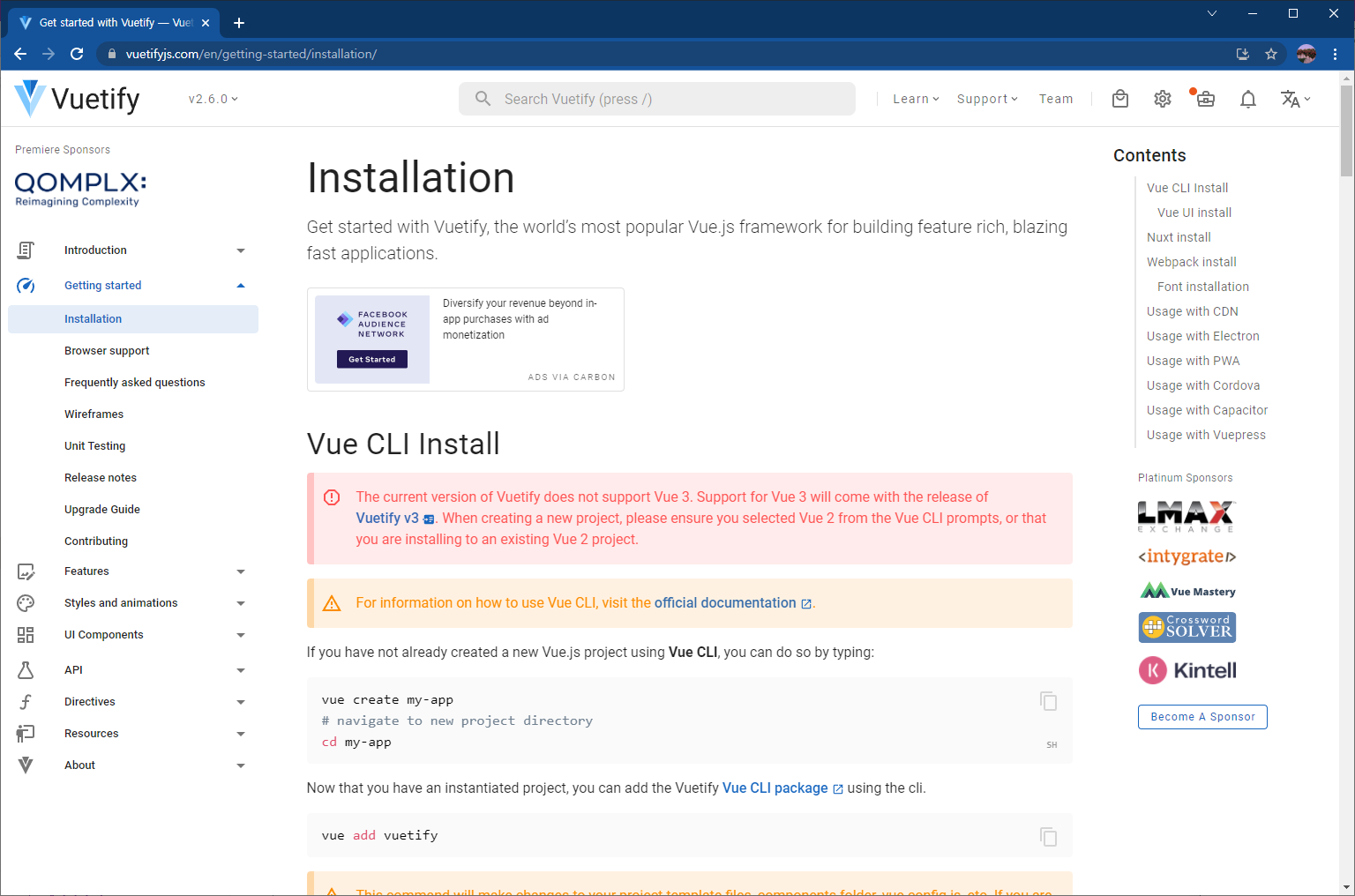This screenshot has height=896, width=1355.
Task: Open the store shopping bag icon
Action: point(1120,99)
